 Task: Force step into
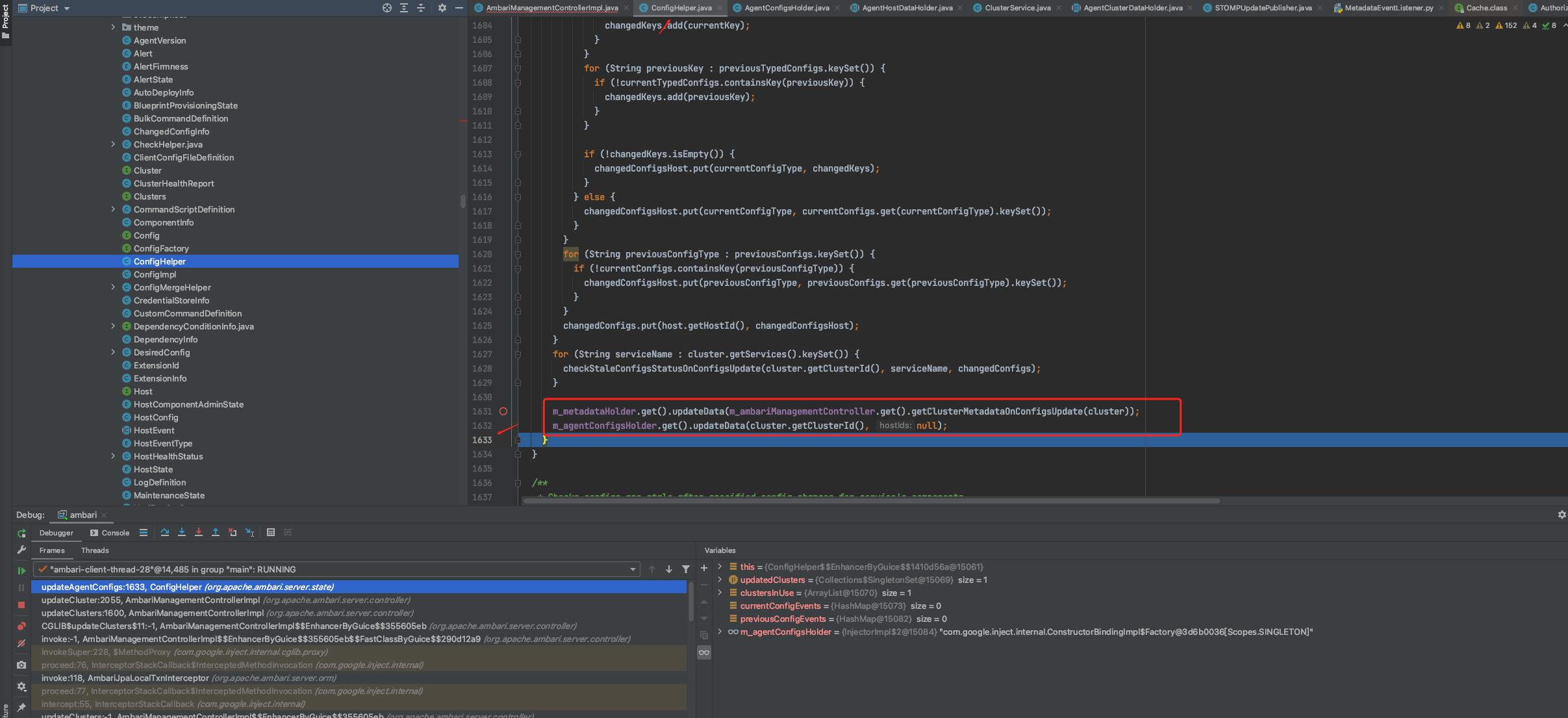(x=199, y=533)
